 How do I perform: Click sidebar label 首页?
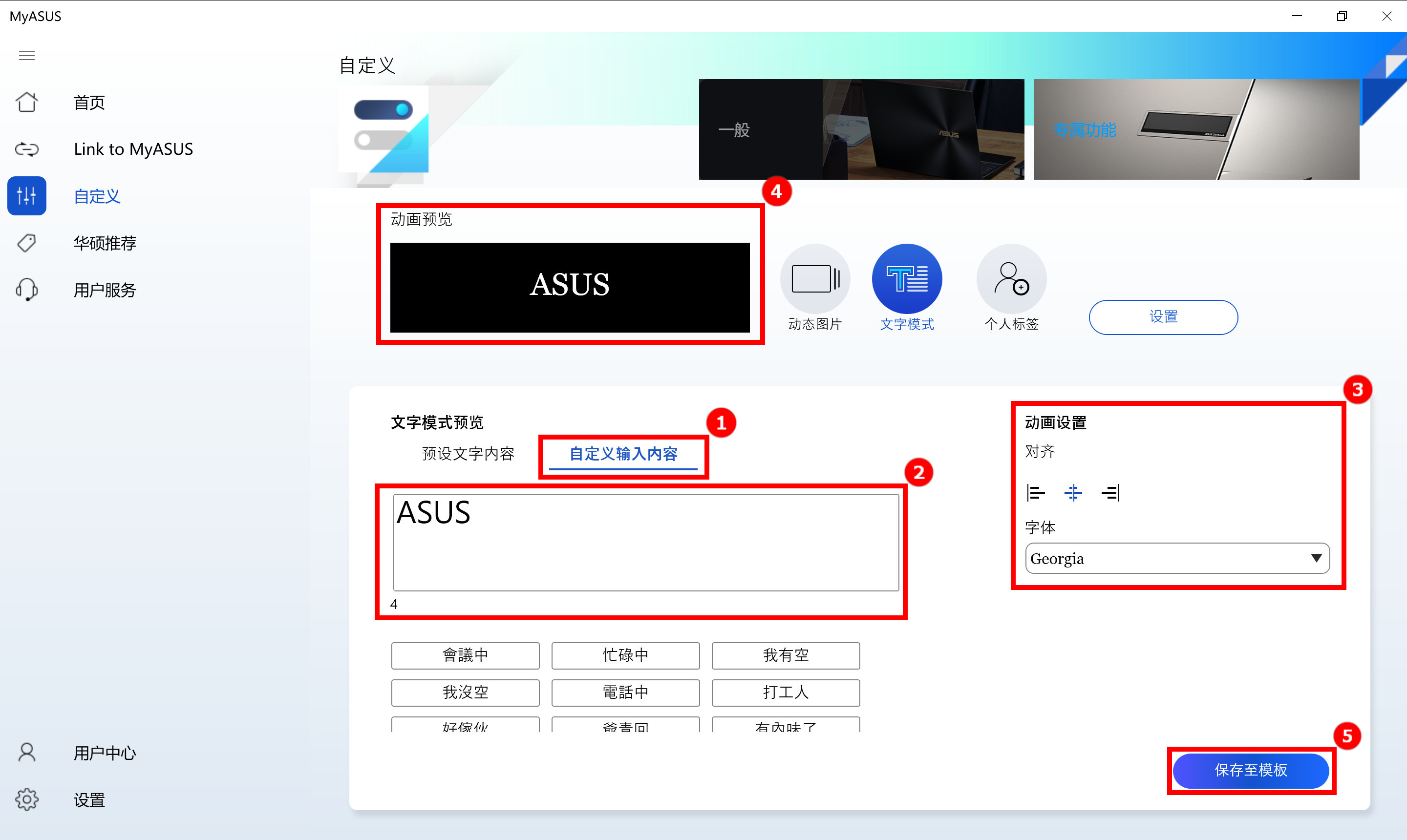tap(89, 103)
